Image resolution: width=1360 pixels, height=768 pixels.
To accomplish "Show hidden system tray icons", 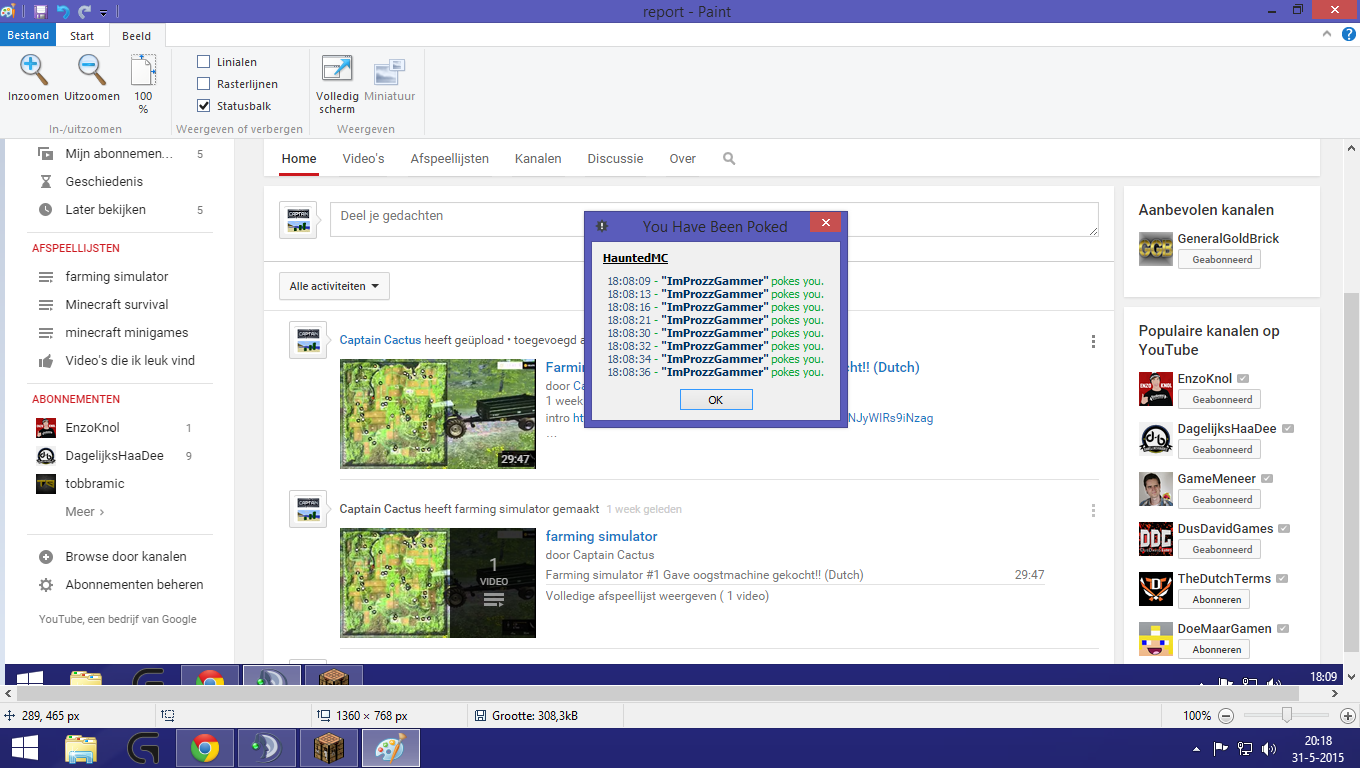I will coord(1198,748).
